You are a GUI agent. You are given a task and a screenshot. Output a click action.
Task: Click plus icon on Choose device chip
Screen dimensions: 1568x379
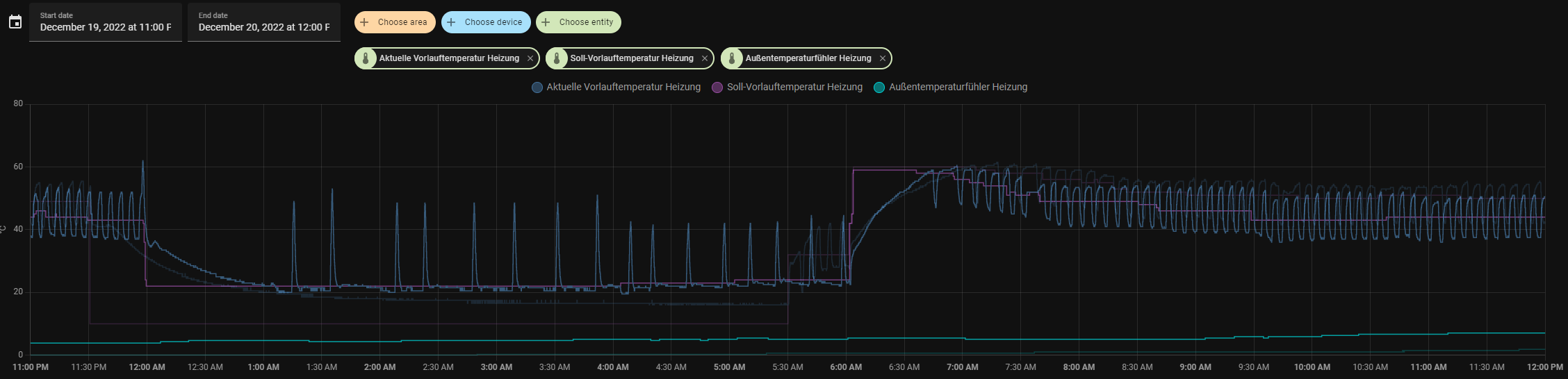(451, 22)
